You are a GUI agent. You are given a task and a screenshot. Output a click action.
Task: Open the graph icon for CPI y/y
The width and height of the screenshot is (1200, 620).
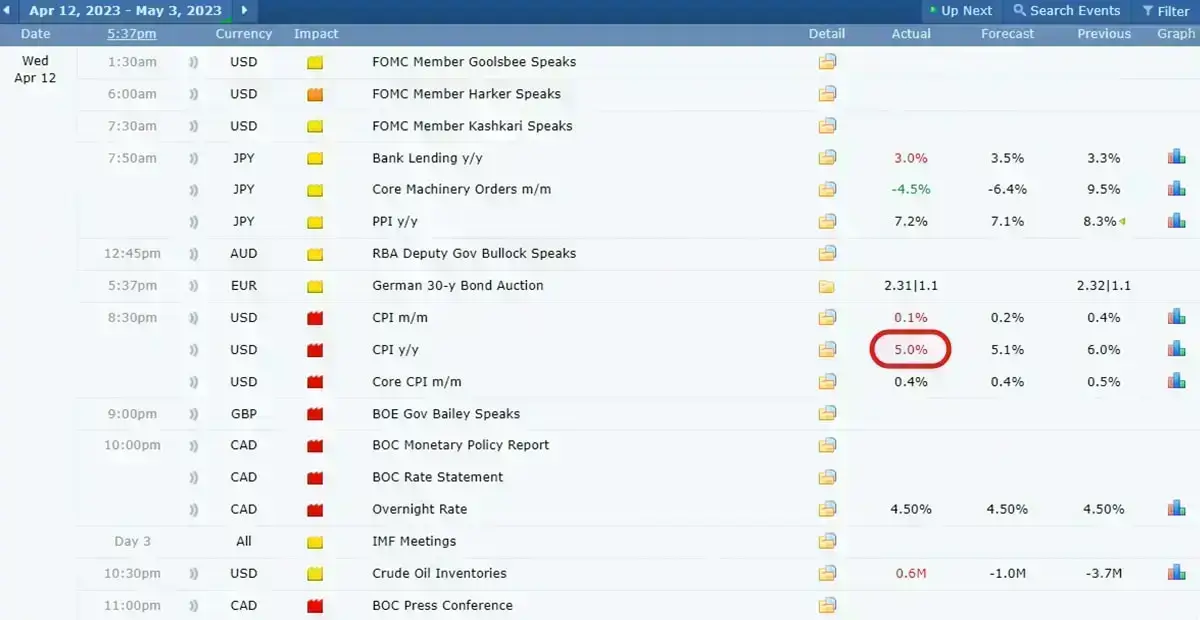click(x=1176, y=350)
